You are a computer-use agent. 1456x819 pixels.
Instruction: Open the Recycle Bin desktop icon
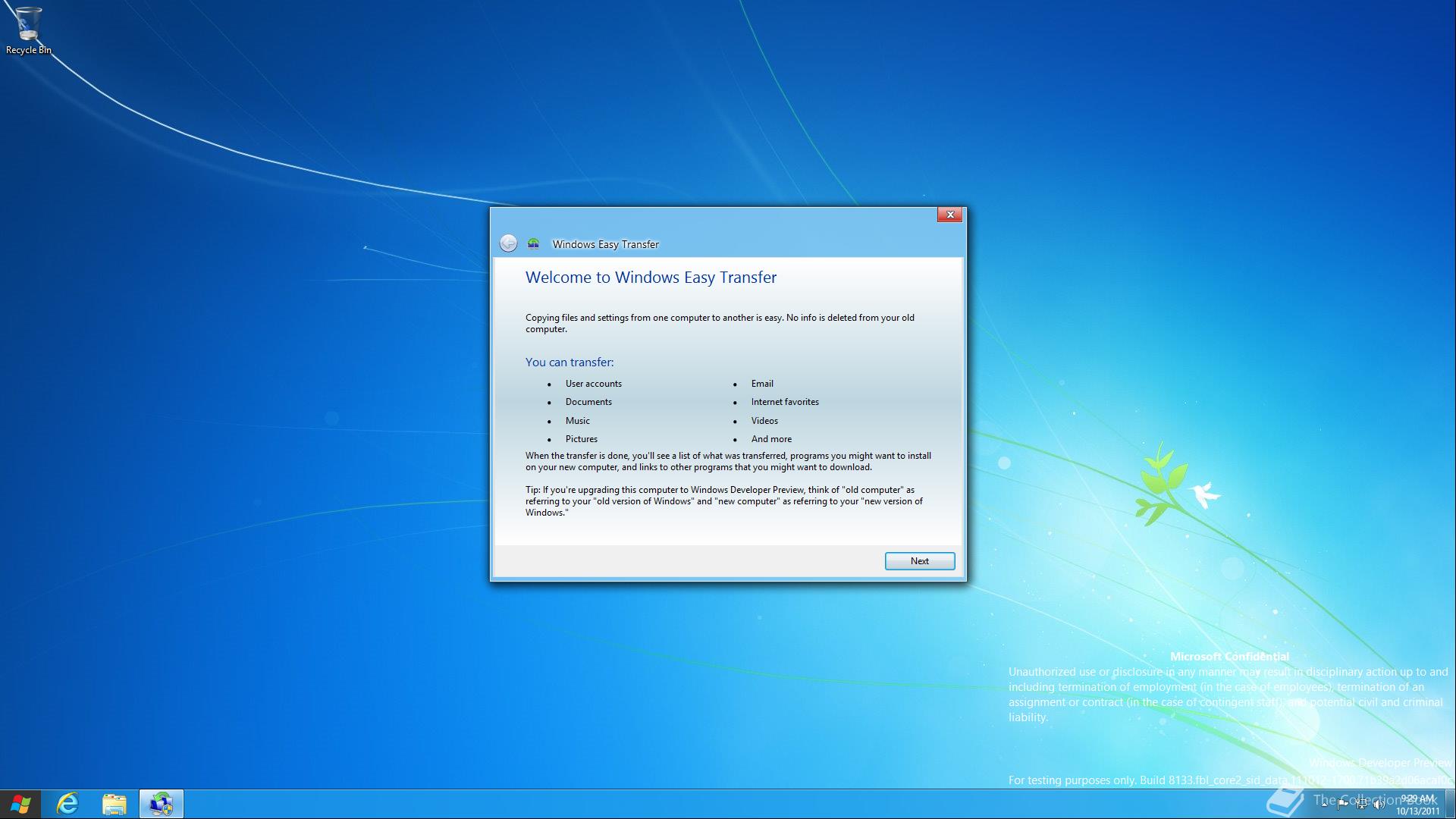(x=28, y=30)
